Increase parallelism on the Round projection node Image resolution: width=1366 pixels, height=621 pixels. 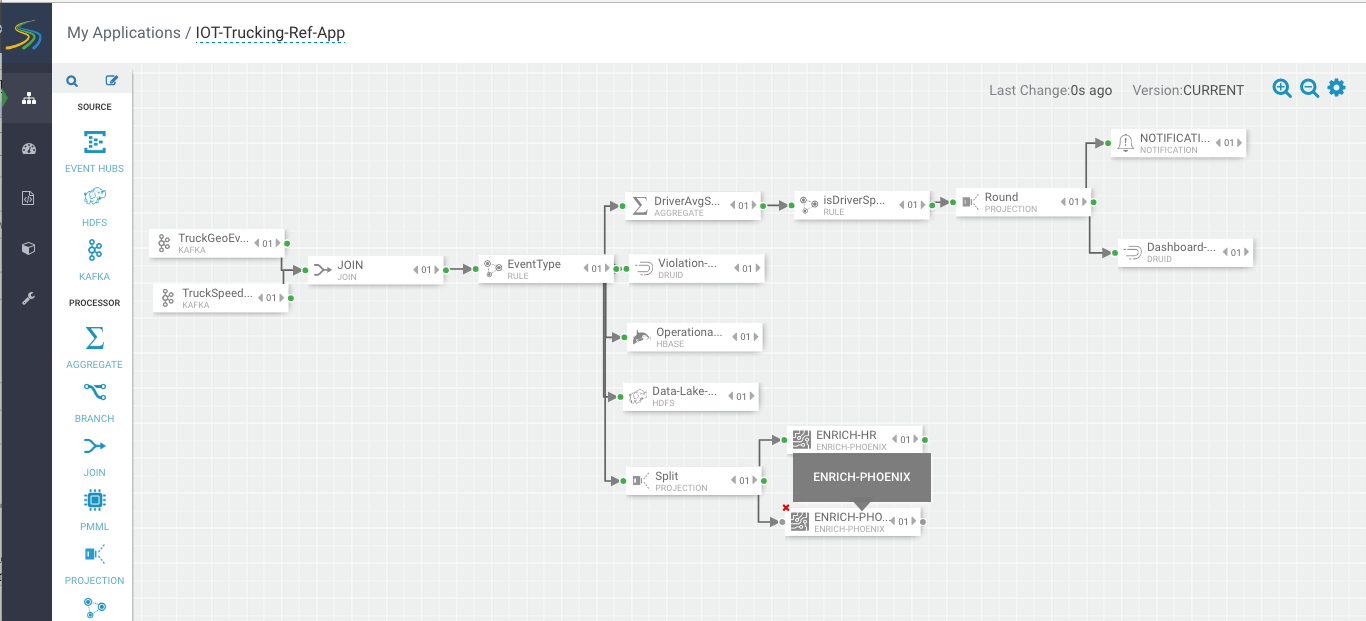(x=1084, y=202)
